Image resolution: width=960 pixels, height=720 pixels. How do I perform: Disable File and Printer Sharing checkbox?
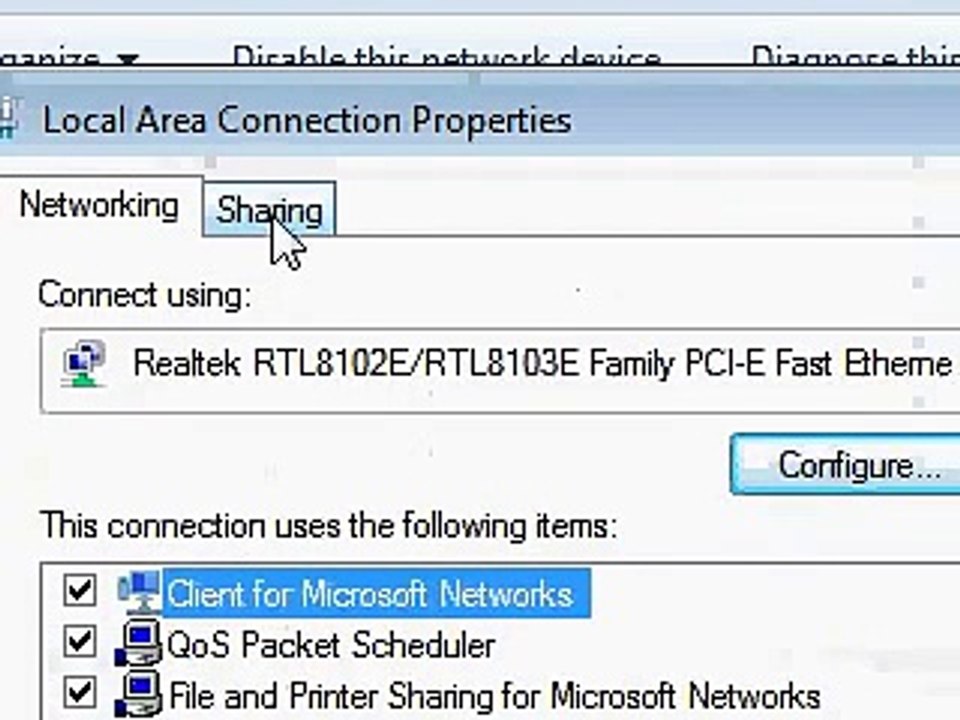click(x=80, y=693)
